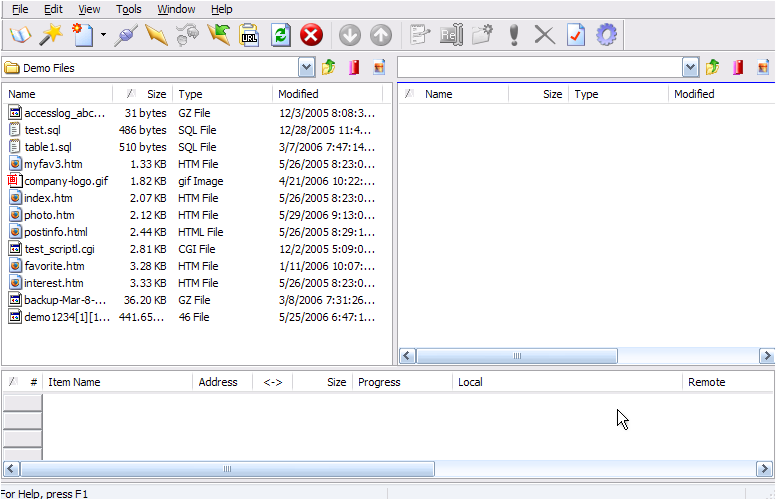Click the grayed disconnect plugs icon

coord(188,35)
